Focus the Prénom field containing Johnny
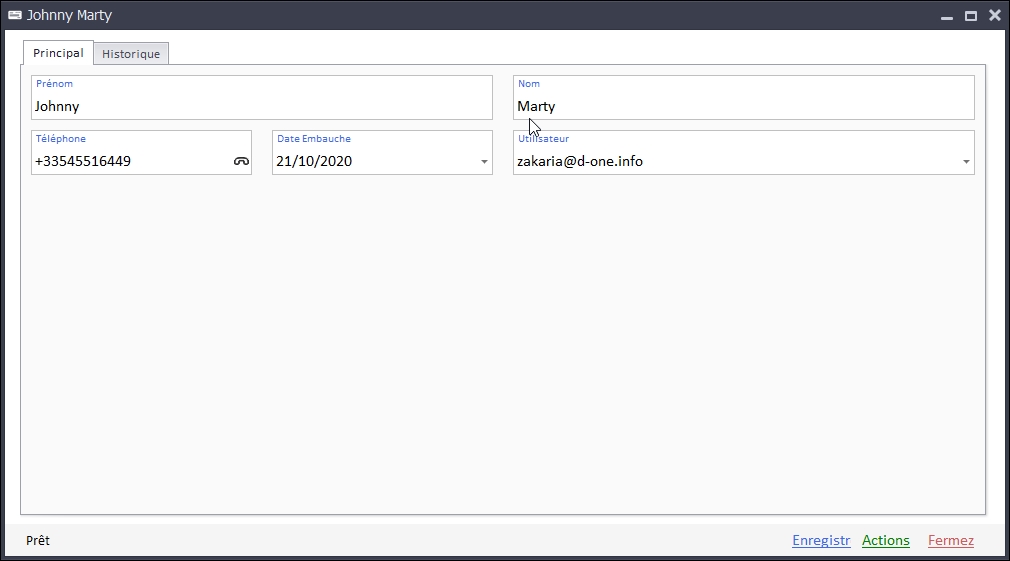 tap(260, 106)
